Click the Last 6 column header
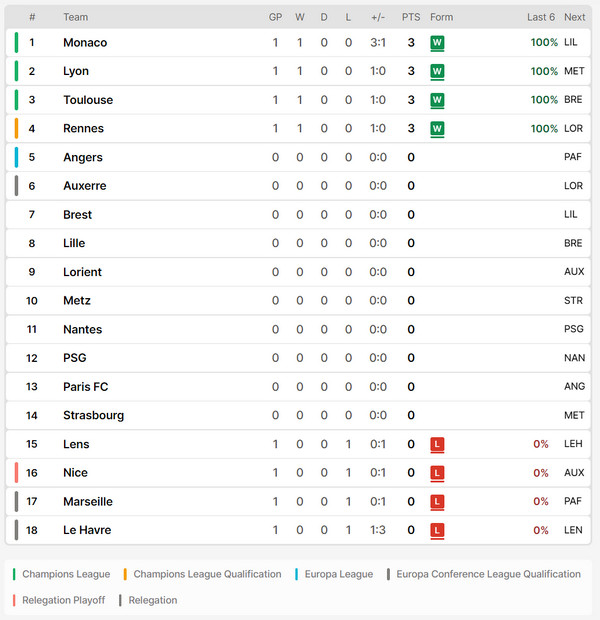 click(x=541, y=17)
